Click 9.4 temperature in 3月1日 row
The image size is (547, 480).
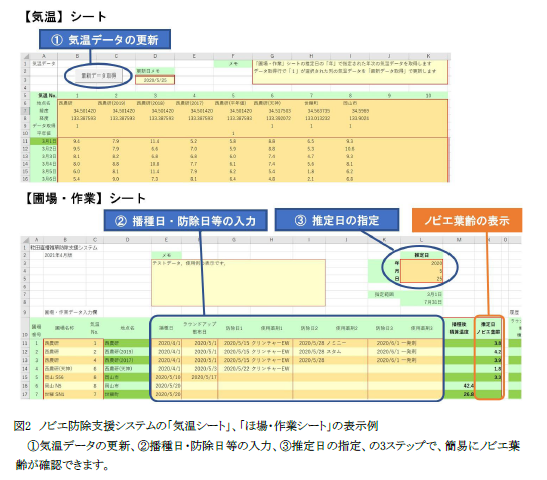(x=77, y=141)
